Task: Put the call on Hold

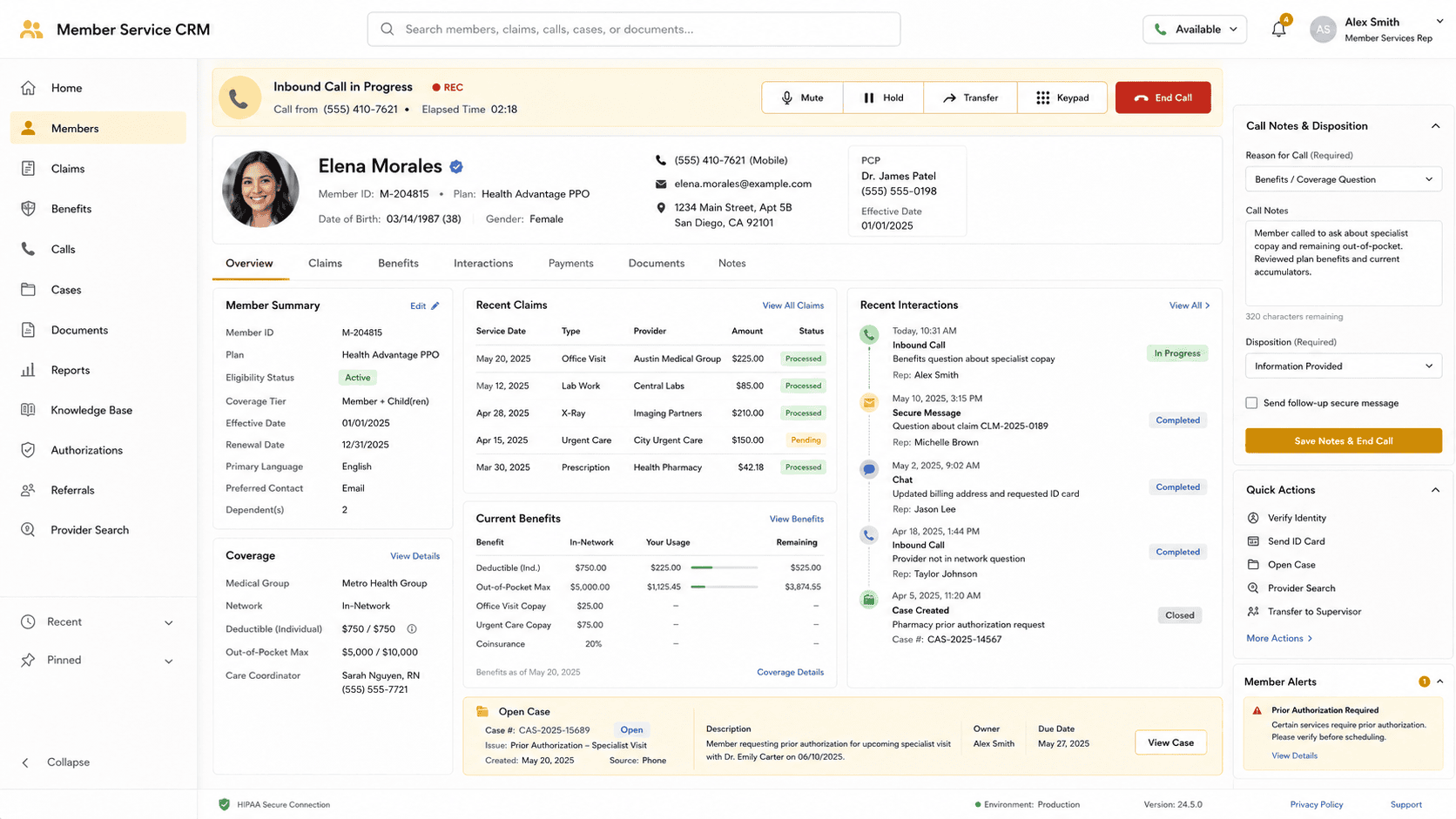Action: pos(883,97)
